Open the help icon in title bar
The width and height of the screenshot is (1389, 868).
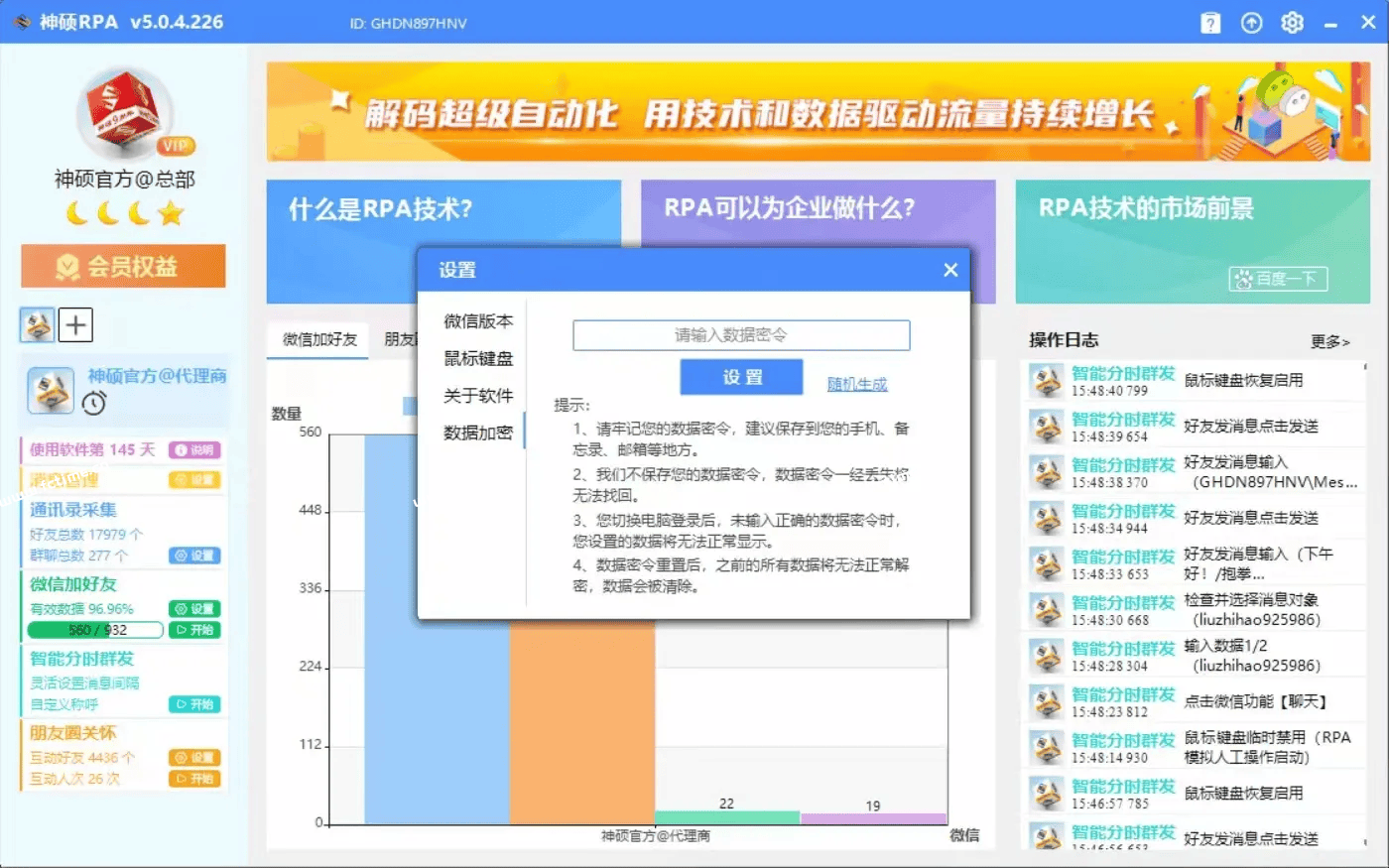1210,23
